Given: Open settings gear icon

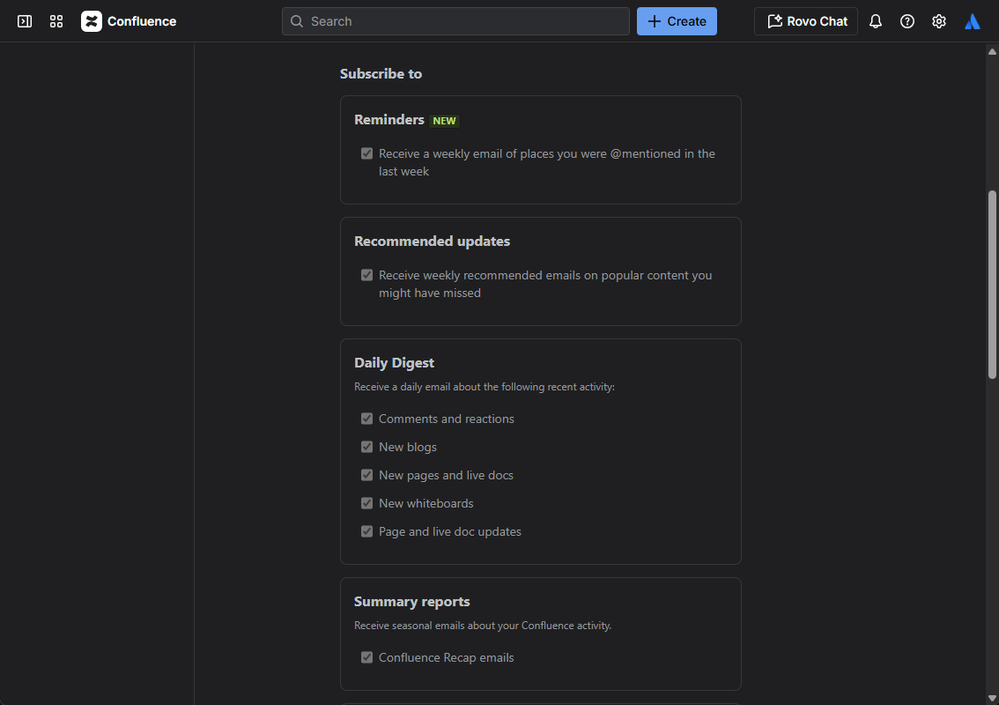Looking at the screenshot, I should click(938, 22).
